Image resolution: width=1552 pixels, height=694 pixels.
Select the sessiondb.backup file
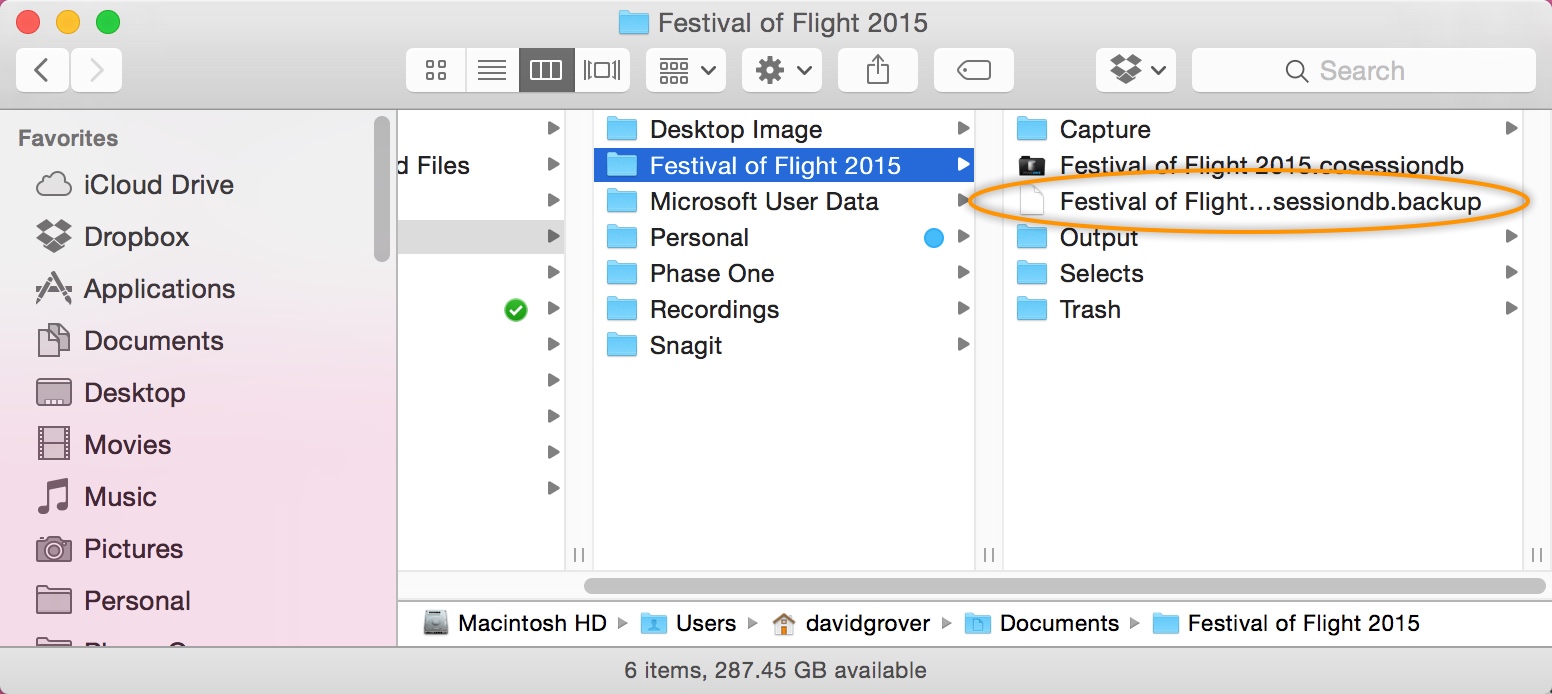pos(1263,201)
